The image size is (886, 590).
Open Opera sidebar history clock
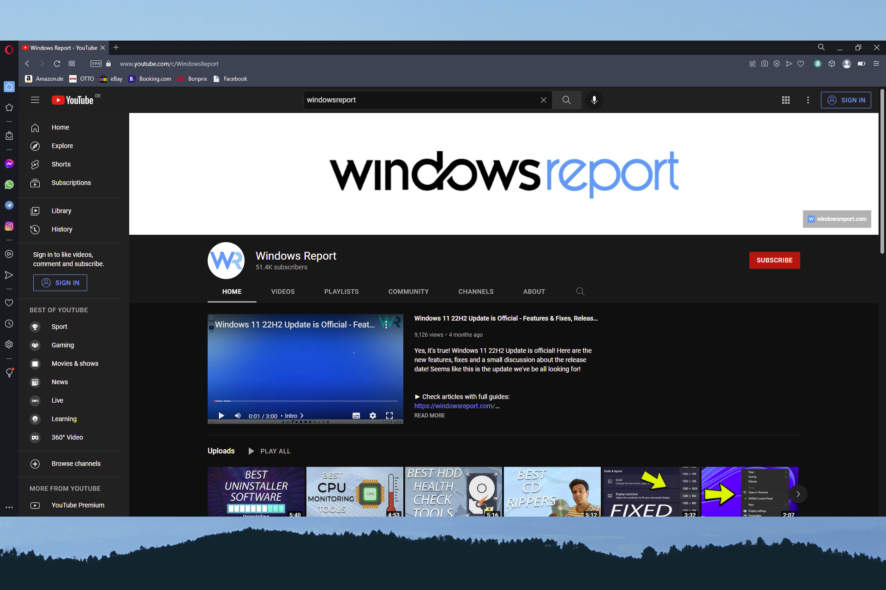click(9, 324)
